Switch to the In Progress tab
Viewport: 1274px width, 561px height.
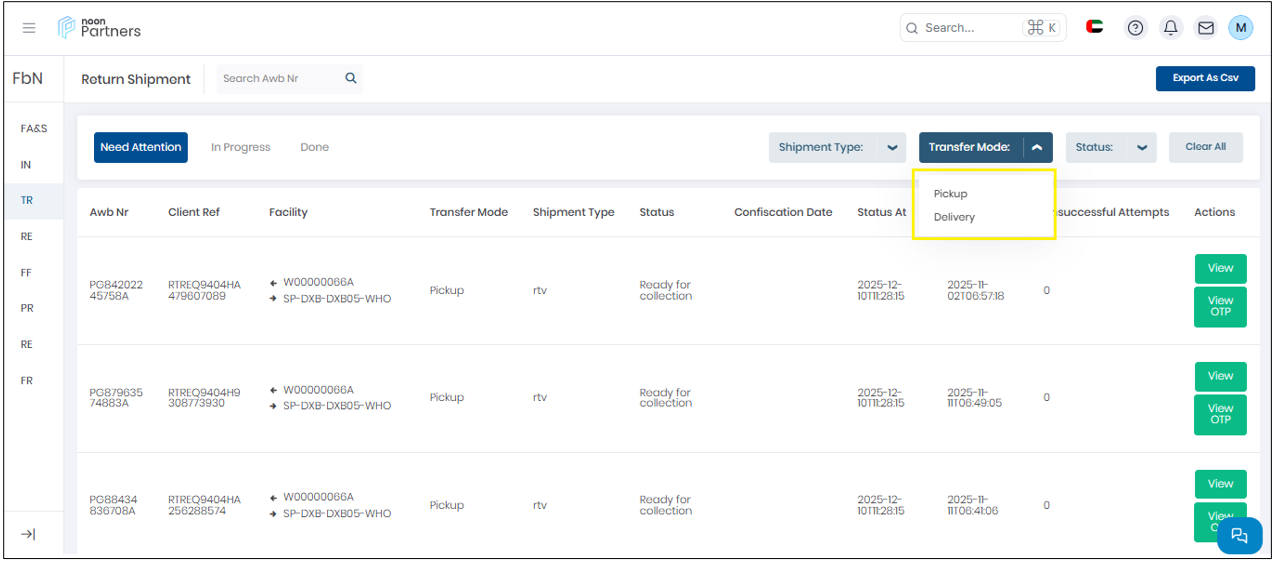click(240, 147)
